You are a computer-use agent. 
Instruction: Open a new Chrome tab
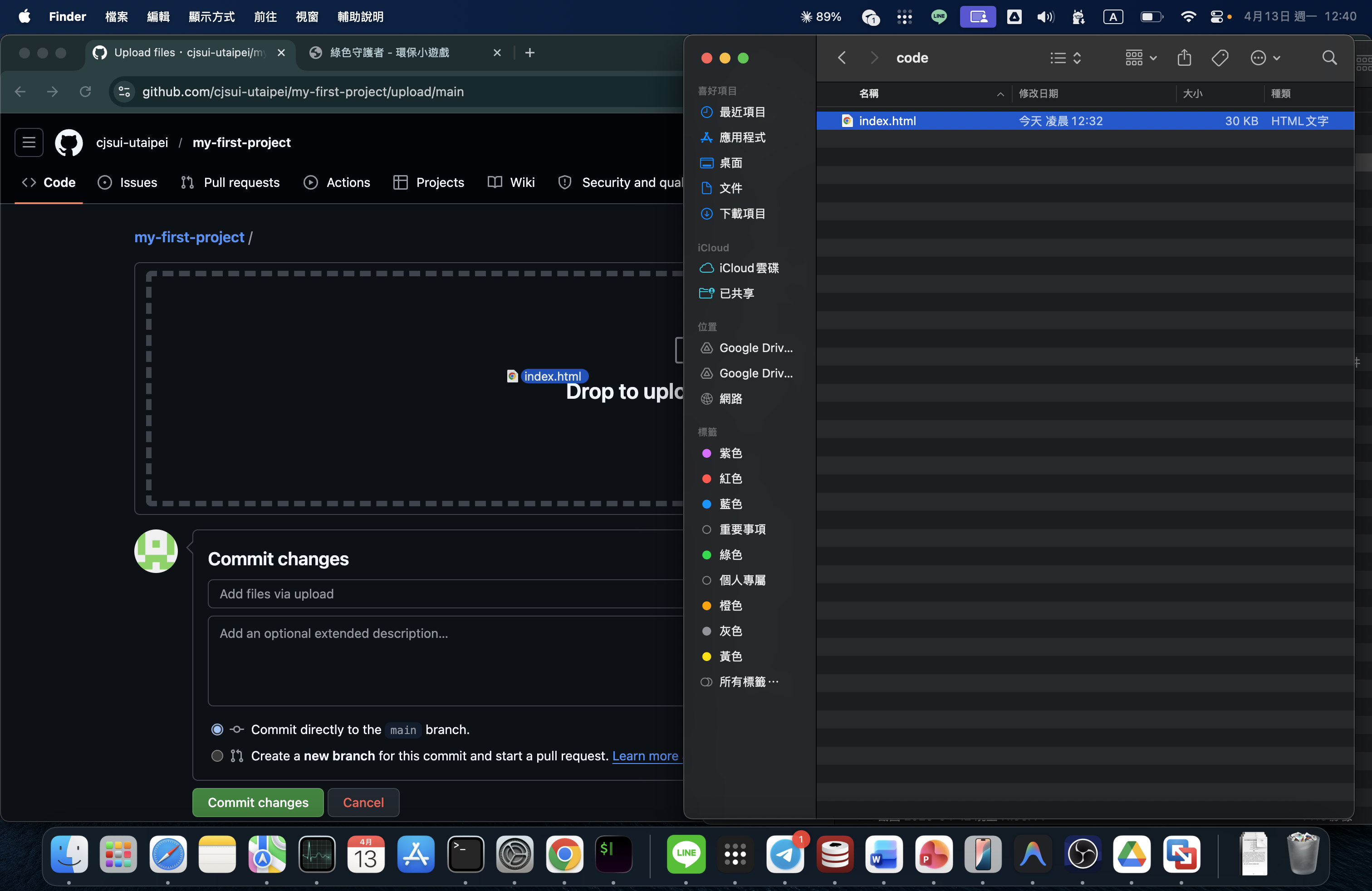click(x=530, y=53)
